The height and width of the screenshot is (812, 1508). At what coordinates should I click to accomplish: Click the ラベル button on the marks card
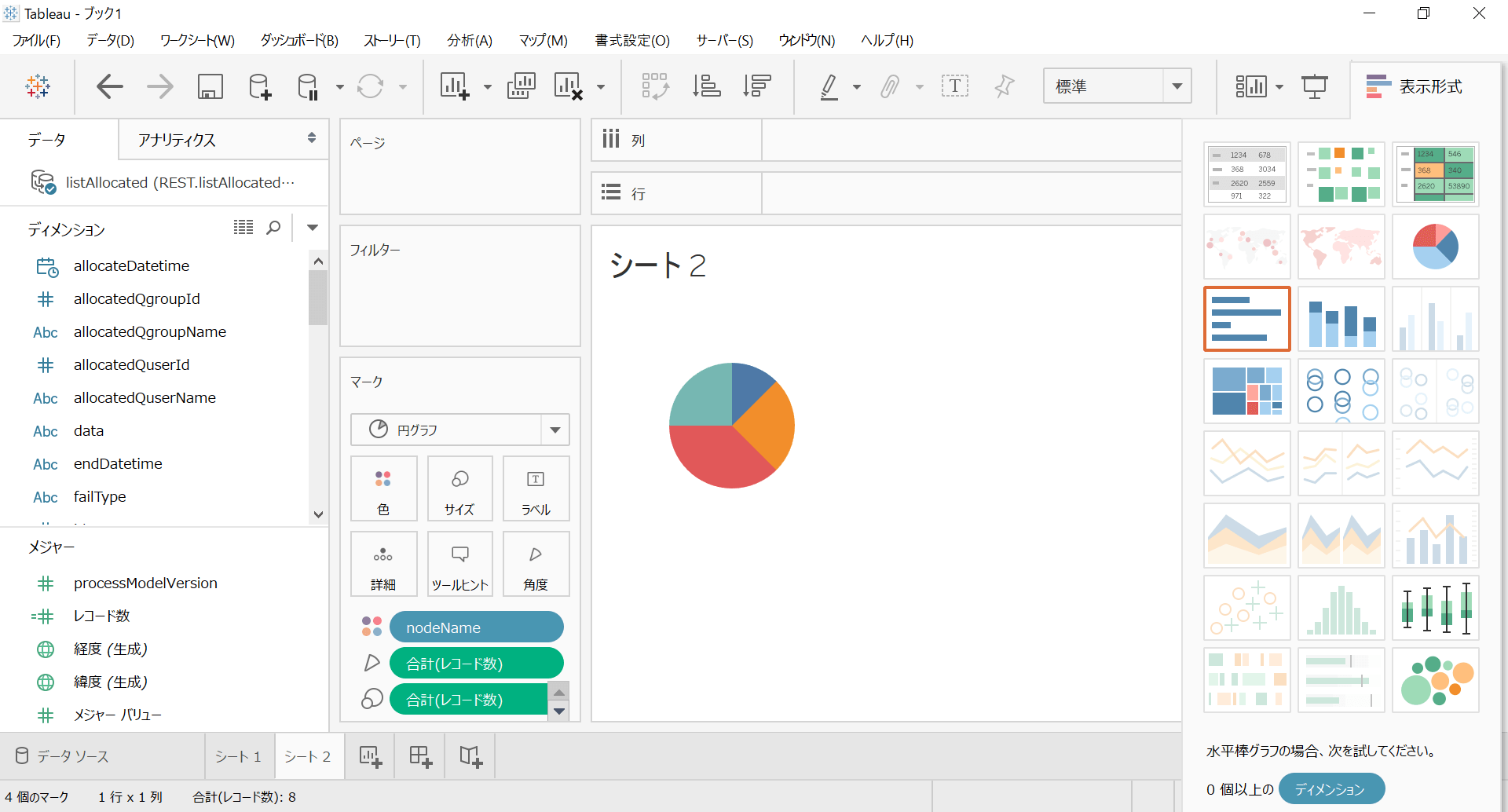[536, 488]
